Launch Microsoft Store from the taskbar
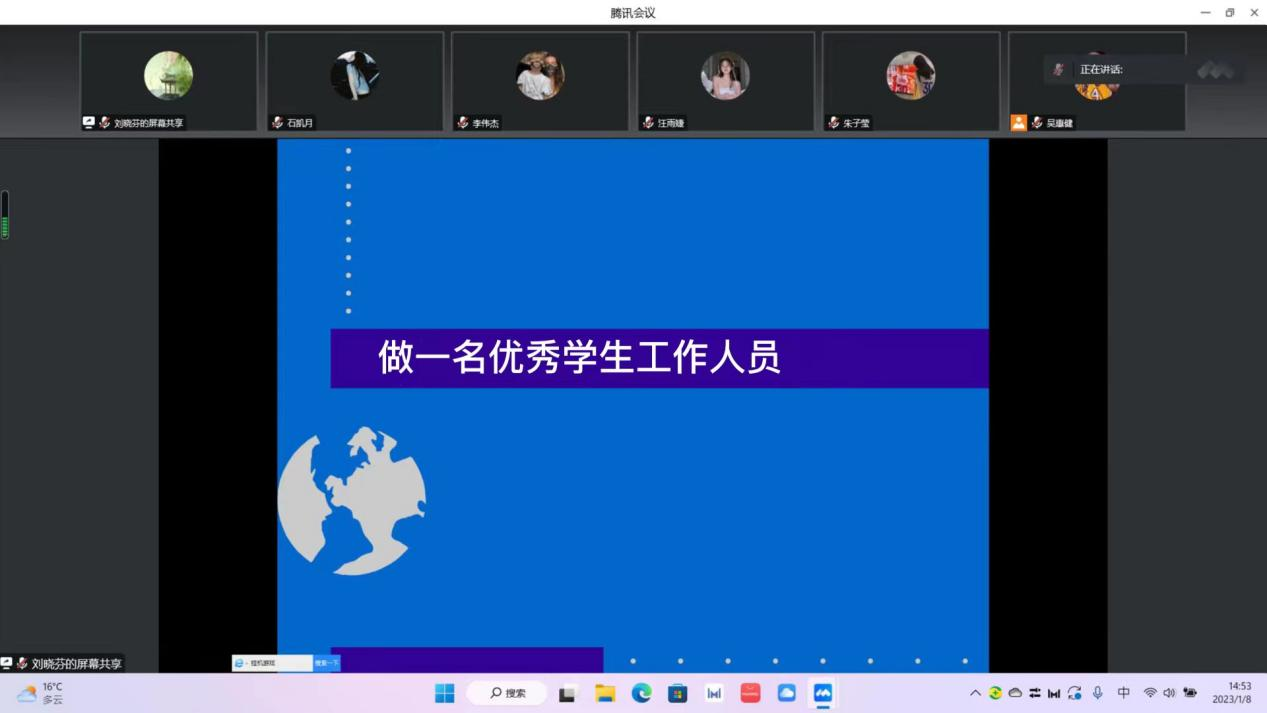 coord(677,693)
